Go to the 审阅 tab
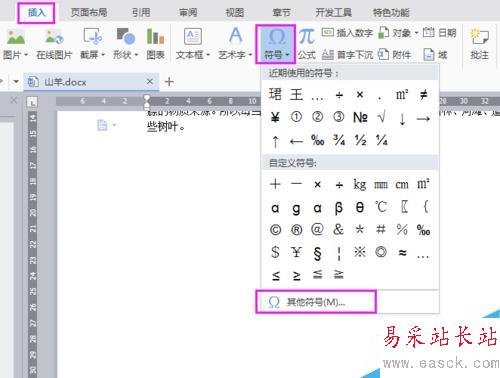The height and width of the screenshot is (378, 500). tap(188, 13)
